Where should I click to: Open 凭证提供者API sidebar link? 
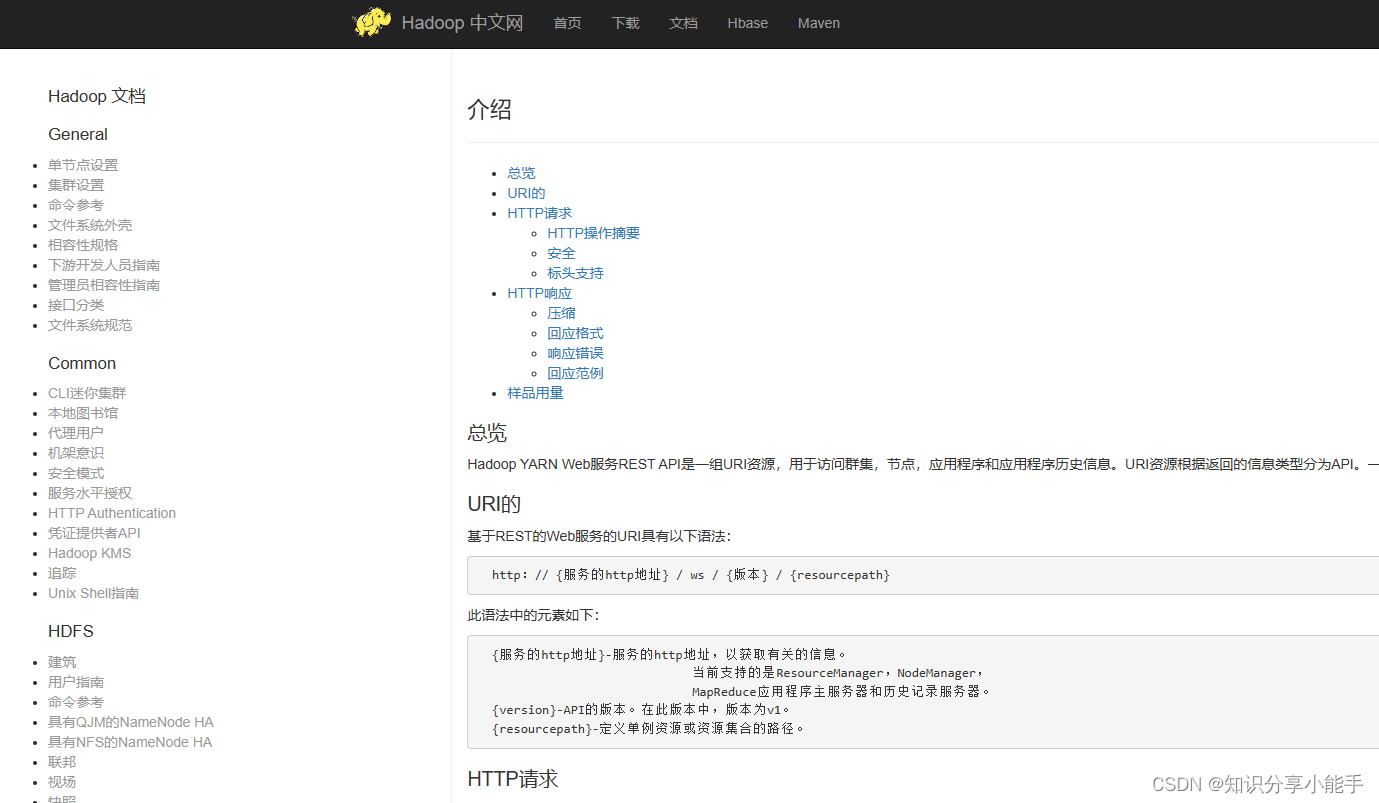tap(94, 533)
